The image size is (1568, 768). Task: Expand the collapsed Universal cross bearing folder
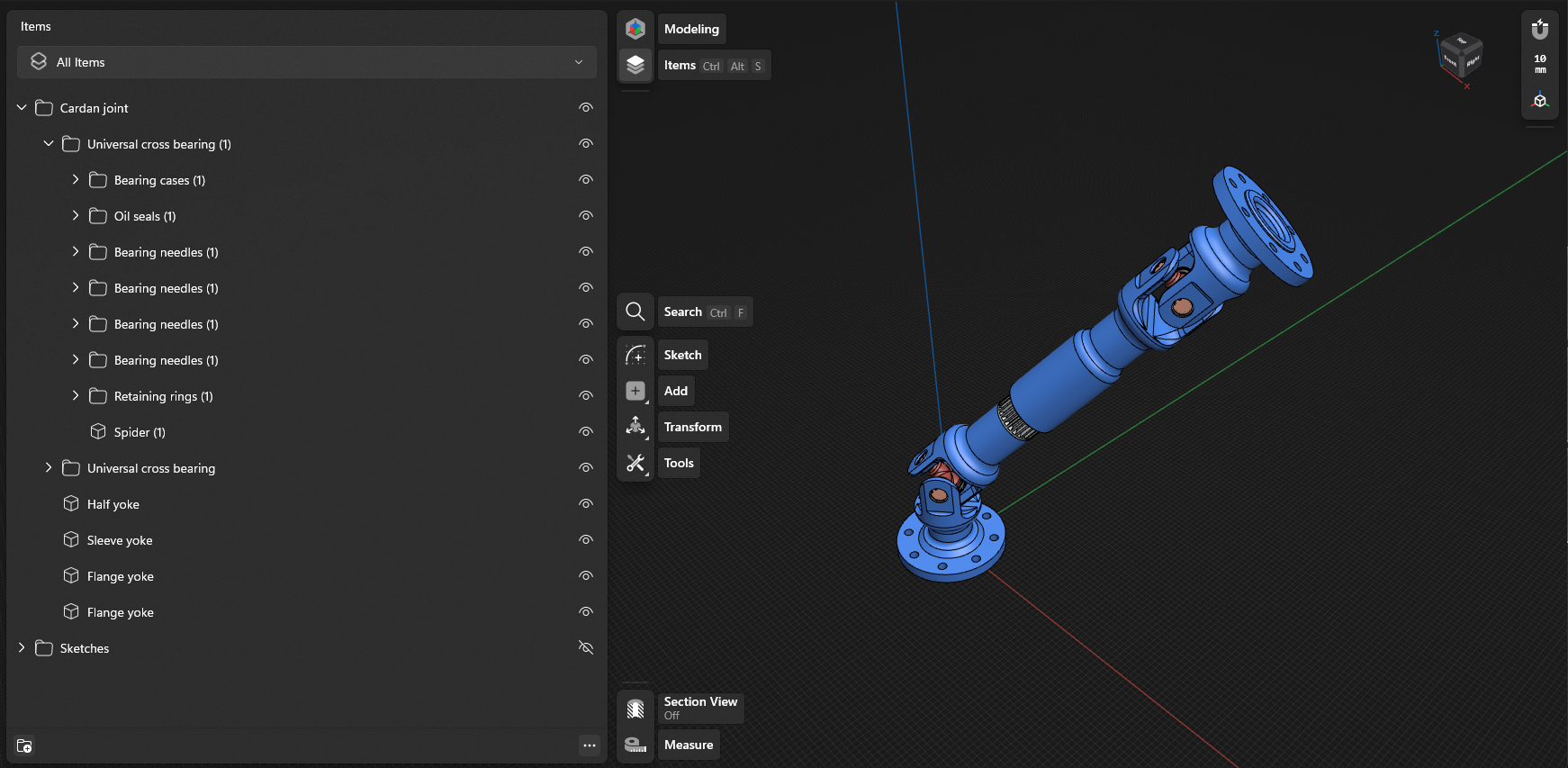click(x=49, y=467)
